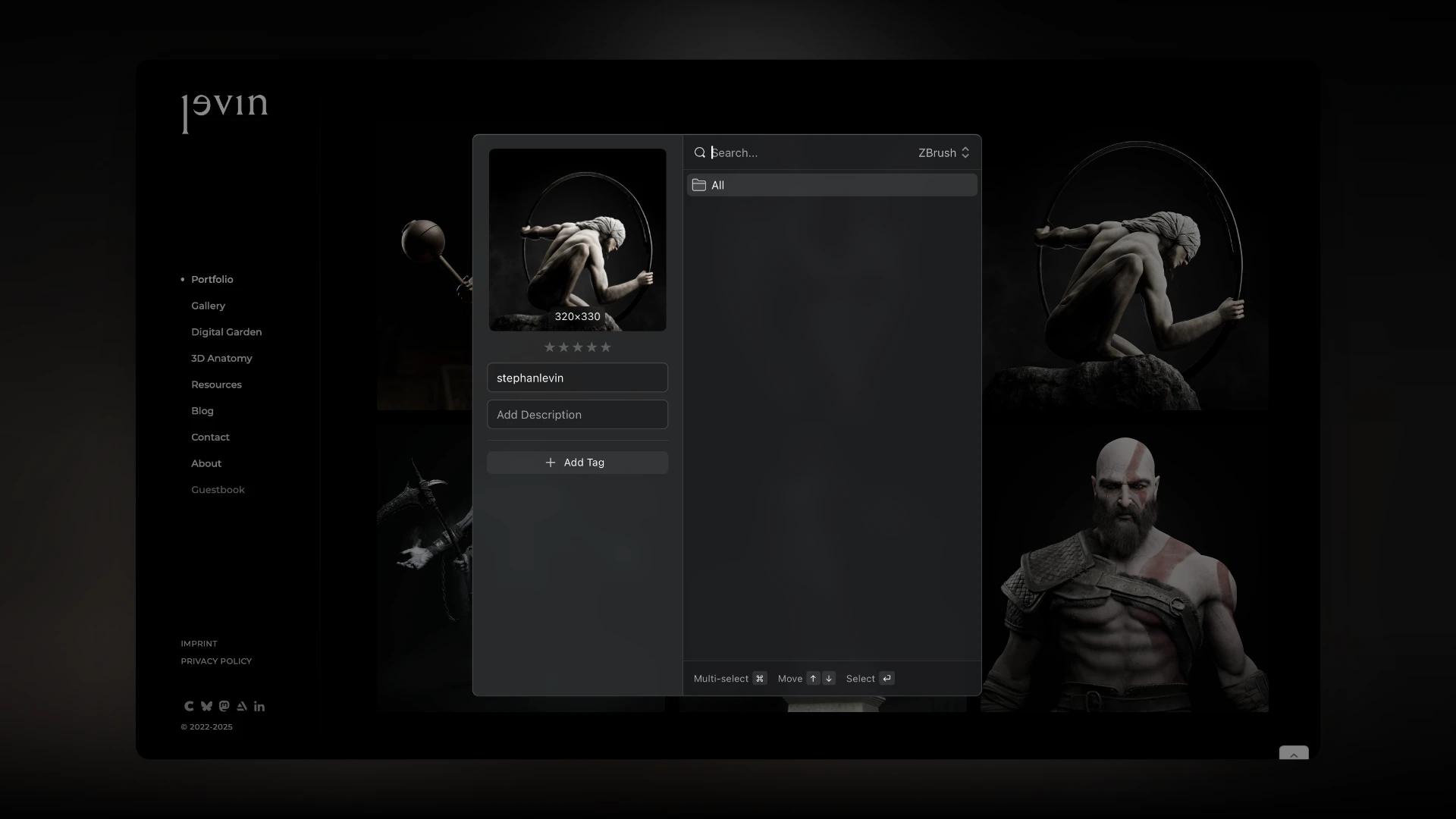Click the Move hint label
Image resolution: width=1456 pixels, height=819 pixels.
click(789, 679)
